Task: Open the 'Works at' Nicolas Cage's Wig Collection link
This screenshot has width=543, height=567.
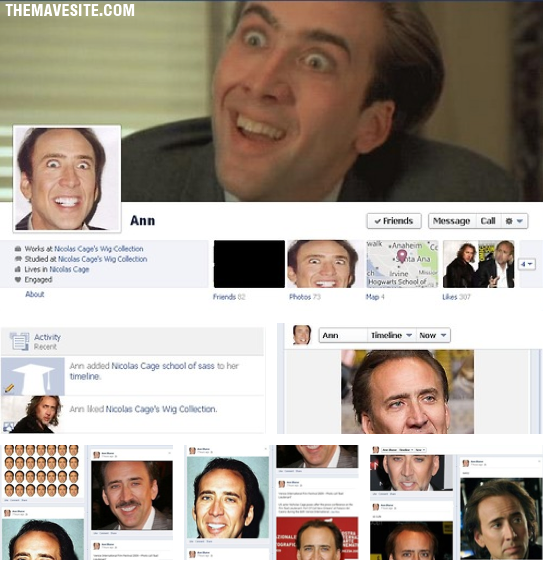Action: (99, 249)
